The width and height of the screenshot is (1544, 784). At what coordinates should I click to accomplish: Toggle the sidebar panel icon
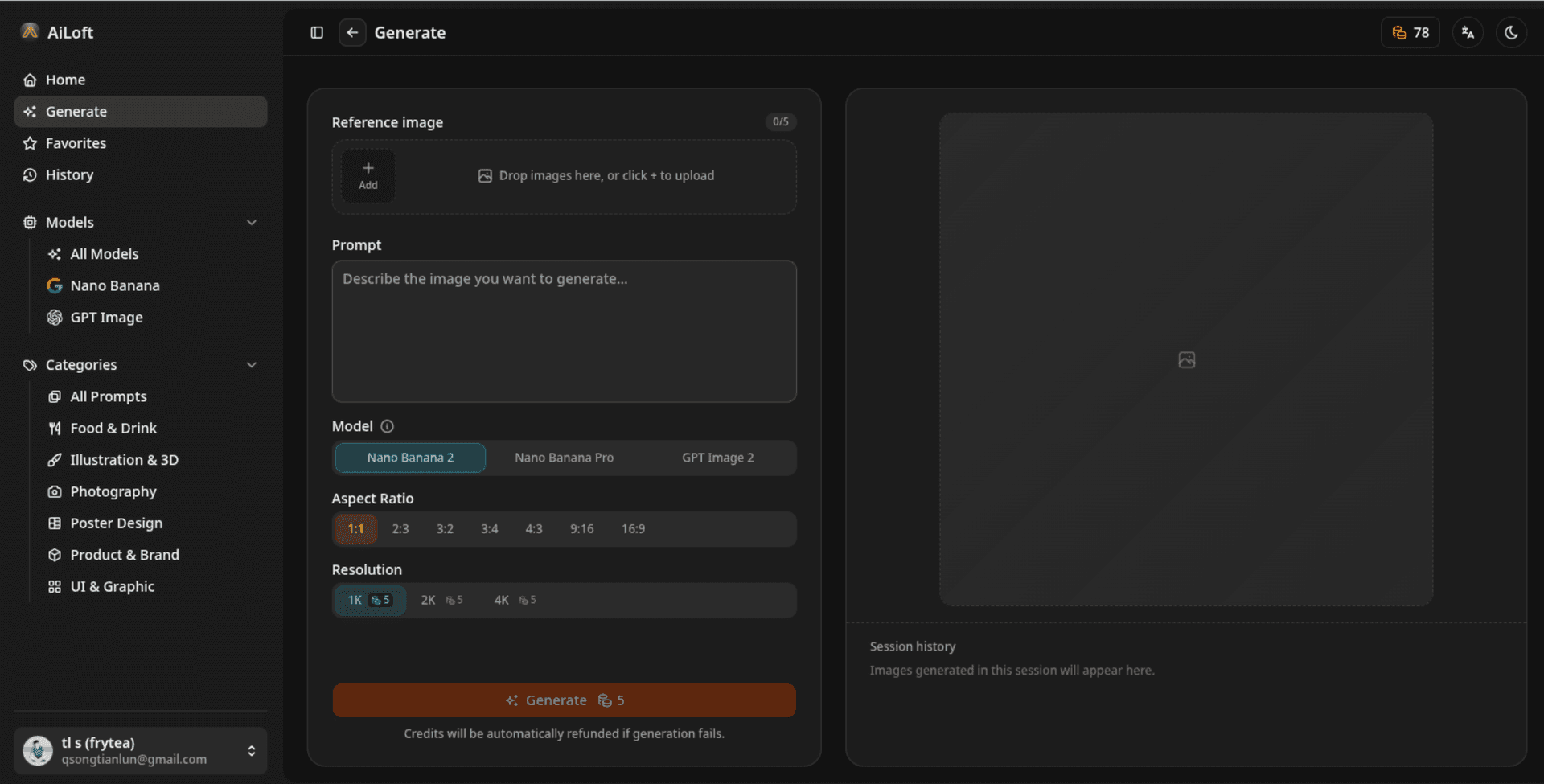pyautogui.click(x=317, y=32)
